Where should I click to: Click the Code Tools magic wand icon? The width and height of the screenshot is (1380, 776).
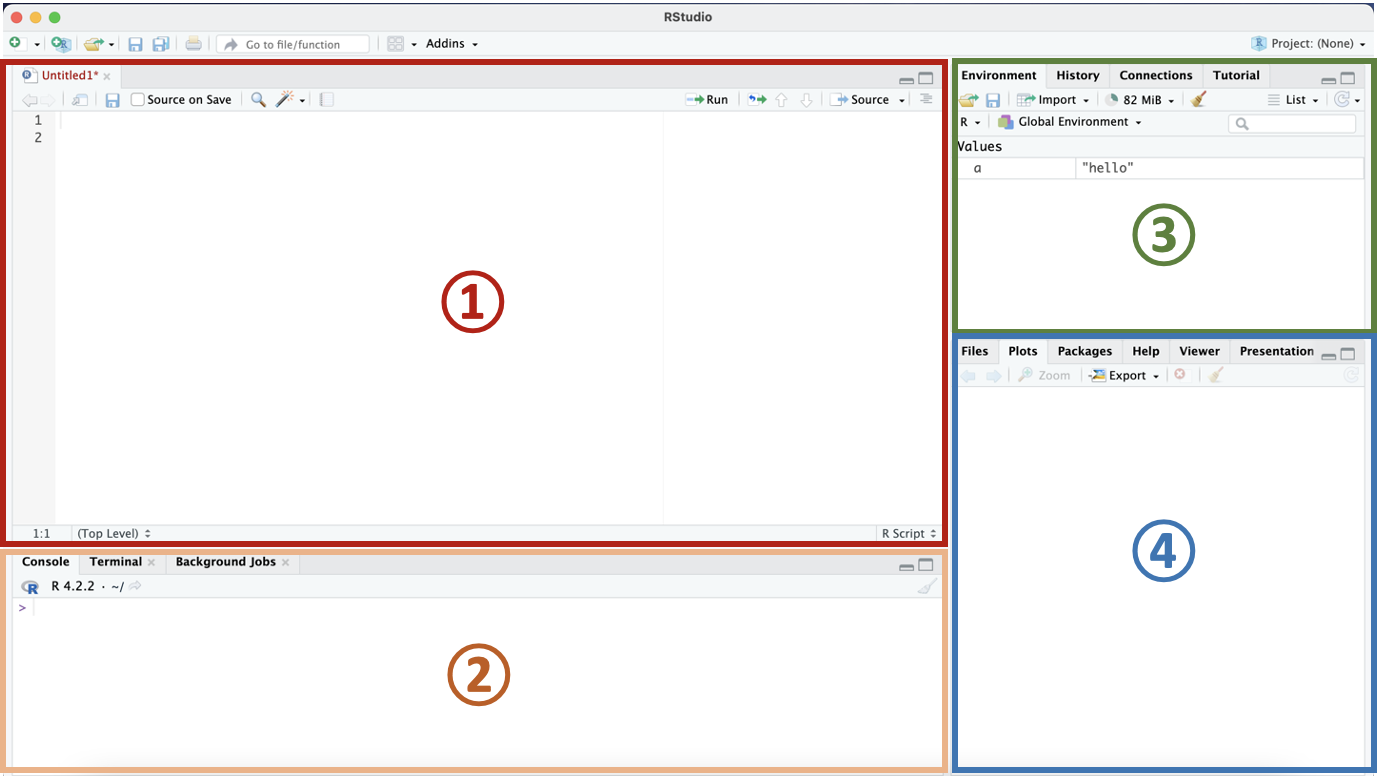[286, 100]
